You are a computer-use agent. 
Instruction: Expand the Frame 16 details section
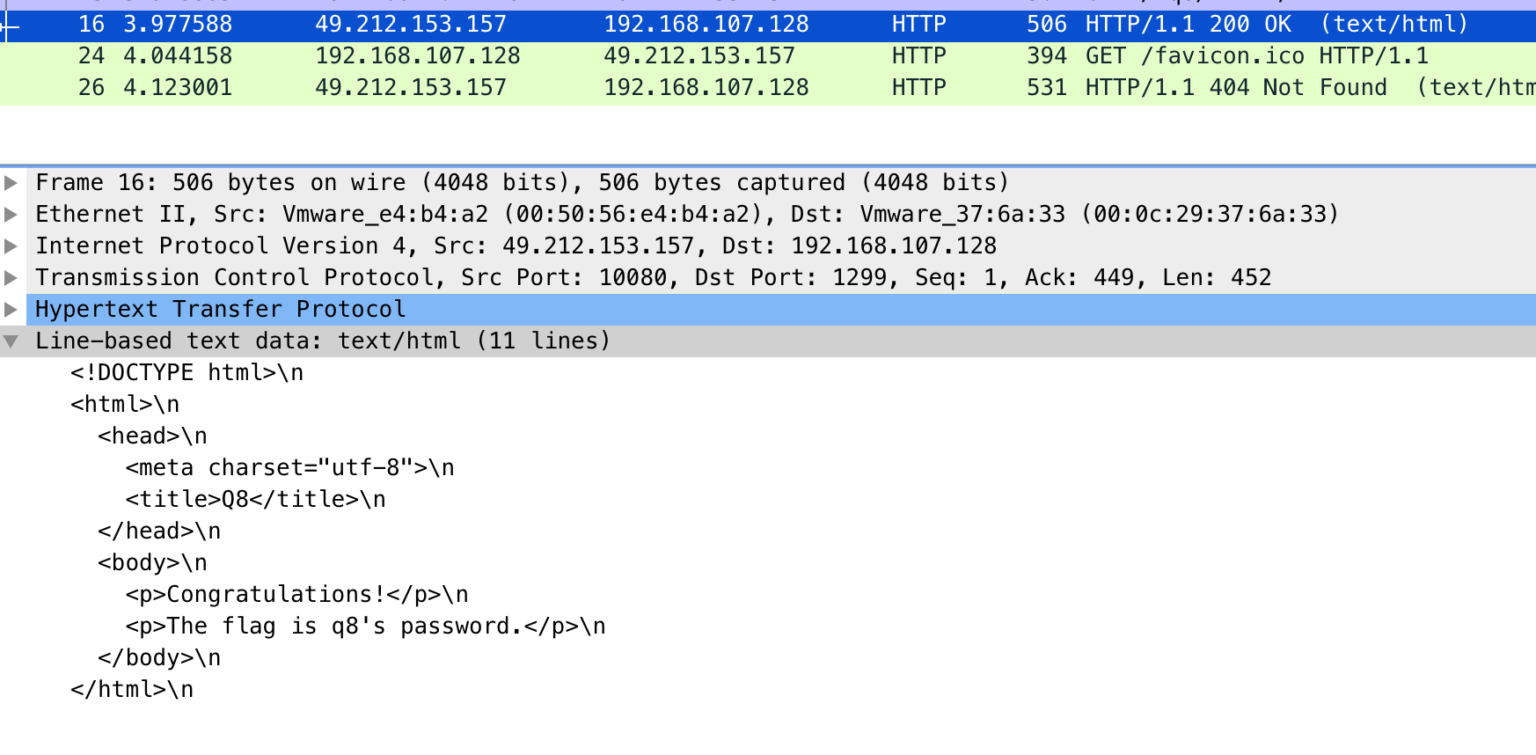(12, 182)
